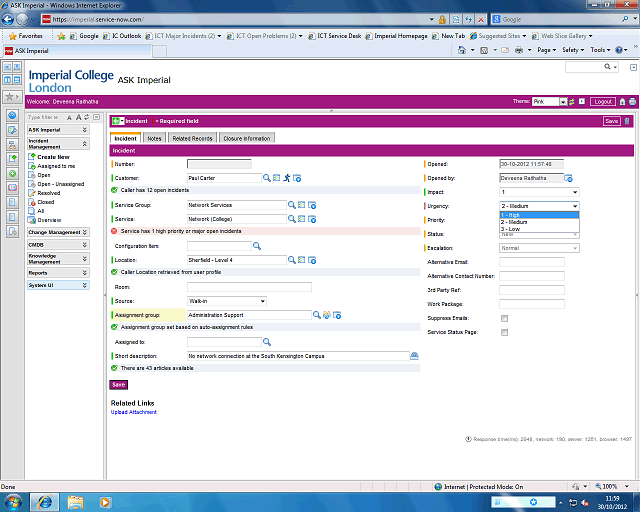This screenshot has height=512, width=640.
Task: Click the home icon next to Logout
Action: point(622,101)
